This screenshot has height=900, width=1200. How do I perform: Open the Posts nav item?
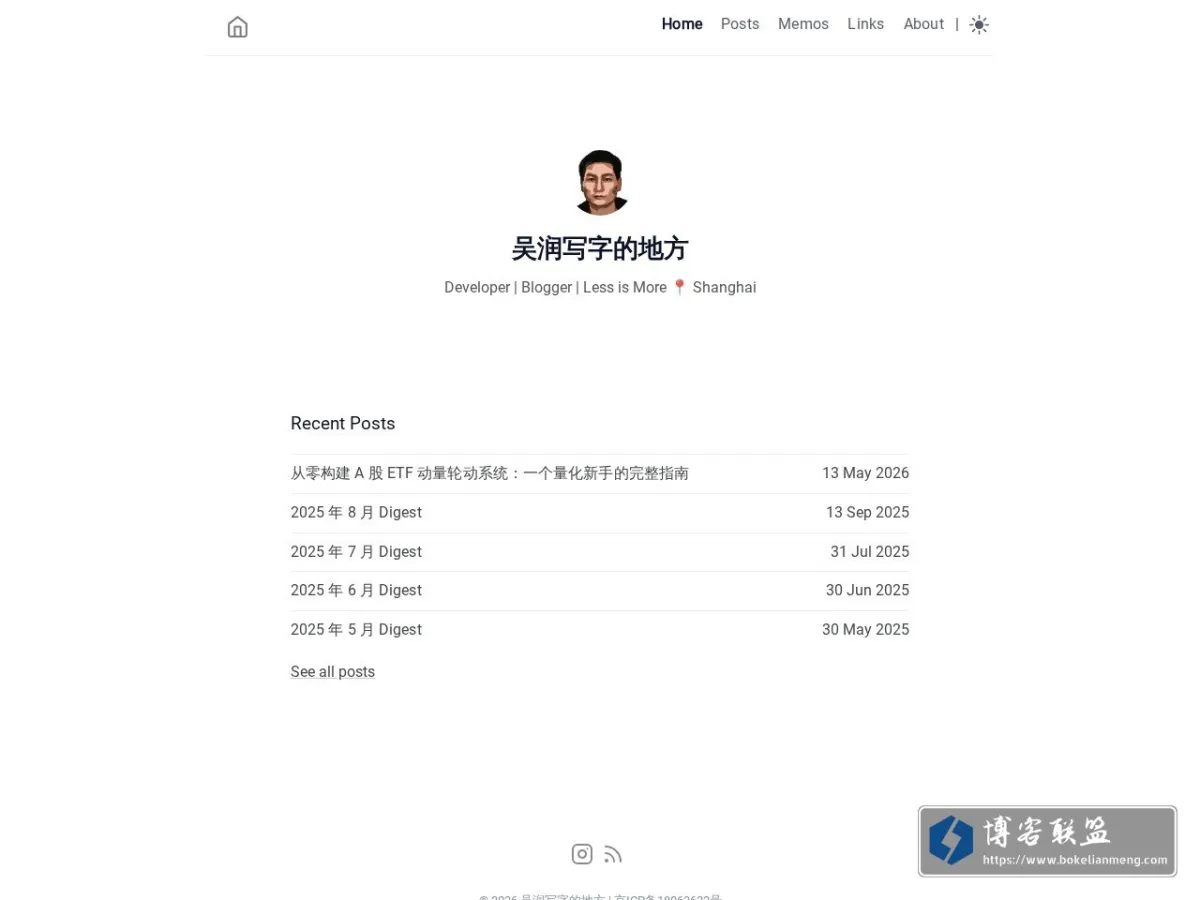click(740, 24)
